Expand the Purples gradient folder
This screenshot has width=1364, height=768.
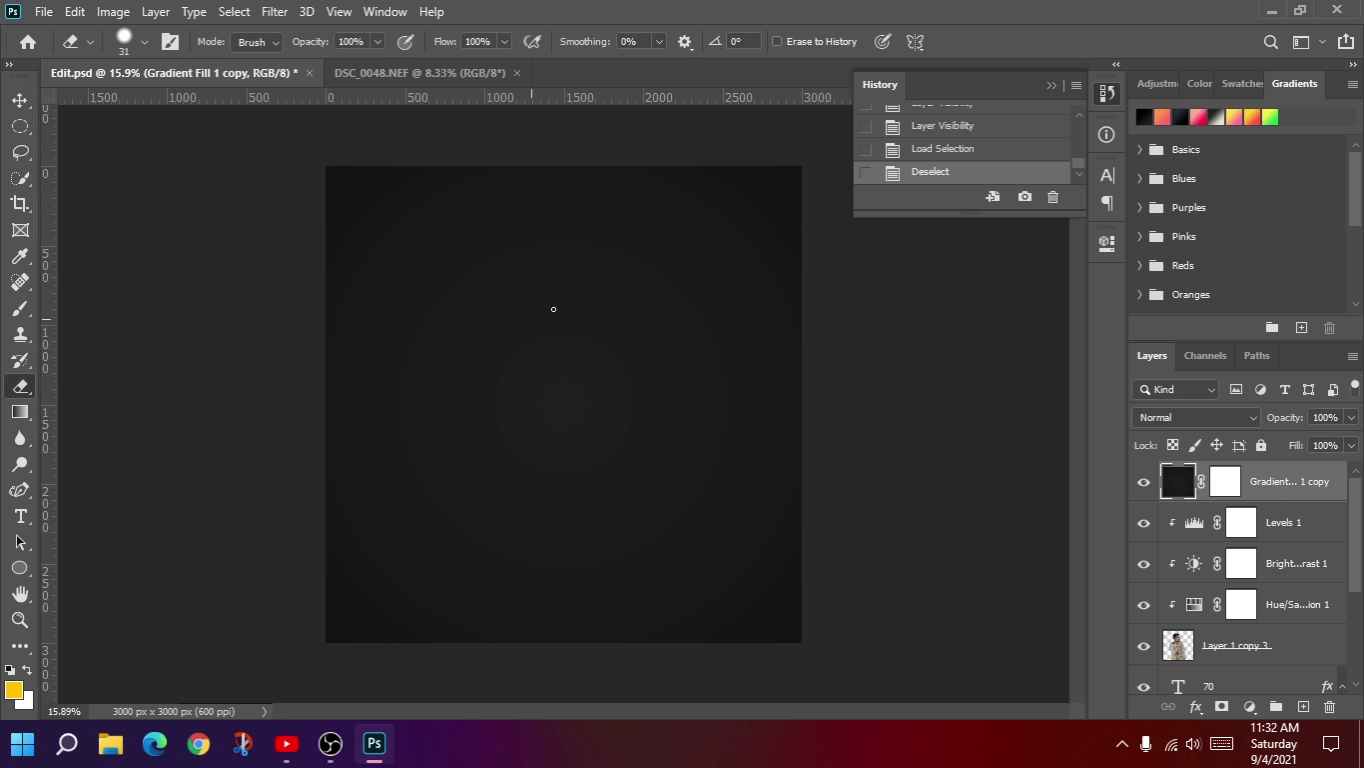[1140, 208]
